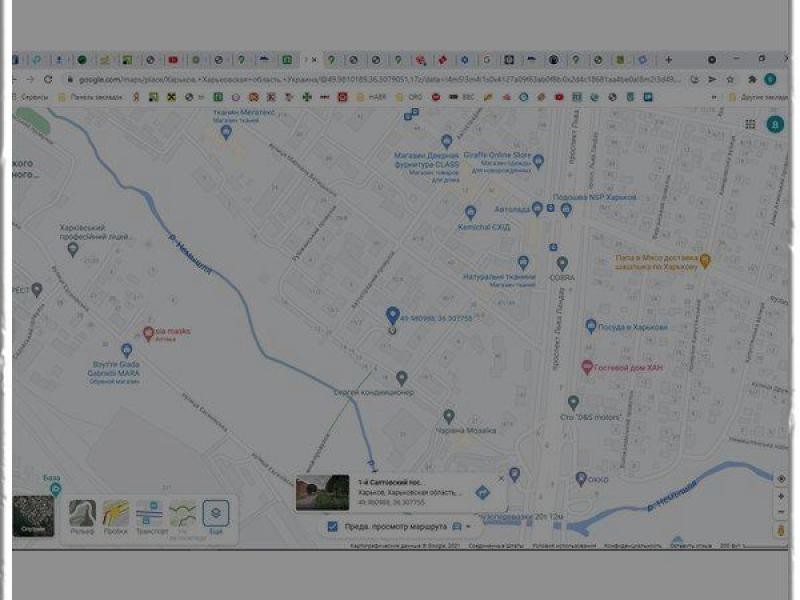Open Street View Pegman control
The width and height of the screenshot is (800, 600).
tap(781, 531)
